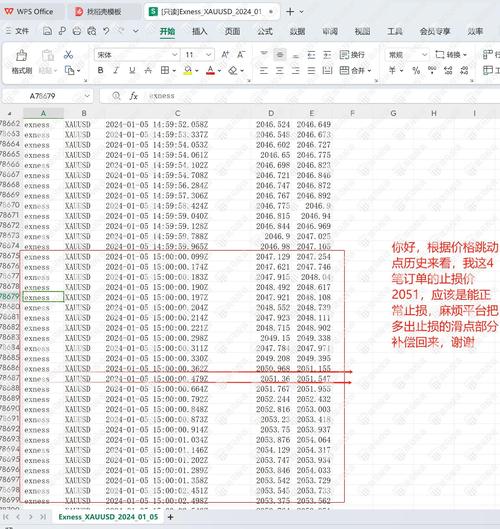Click the currency format (¥) icon
This screenshot has width=500, height=529.
[x=392, y=71]
